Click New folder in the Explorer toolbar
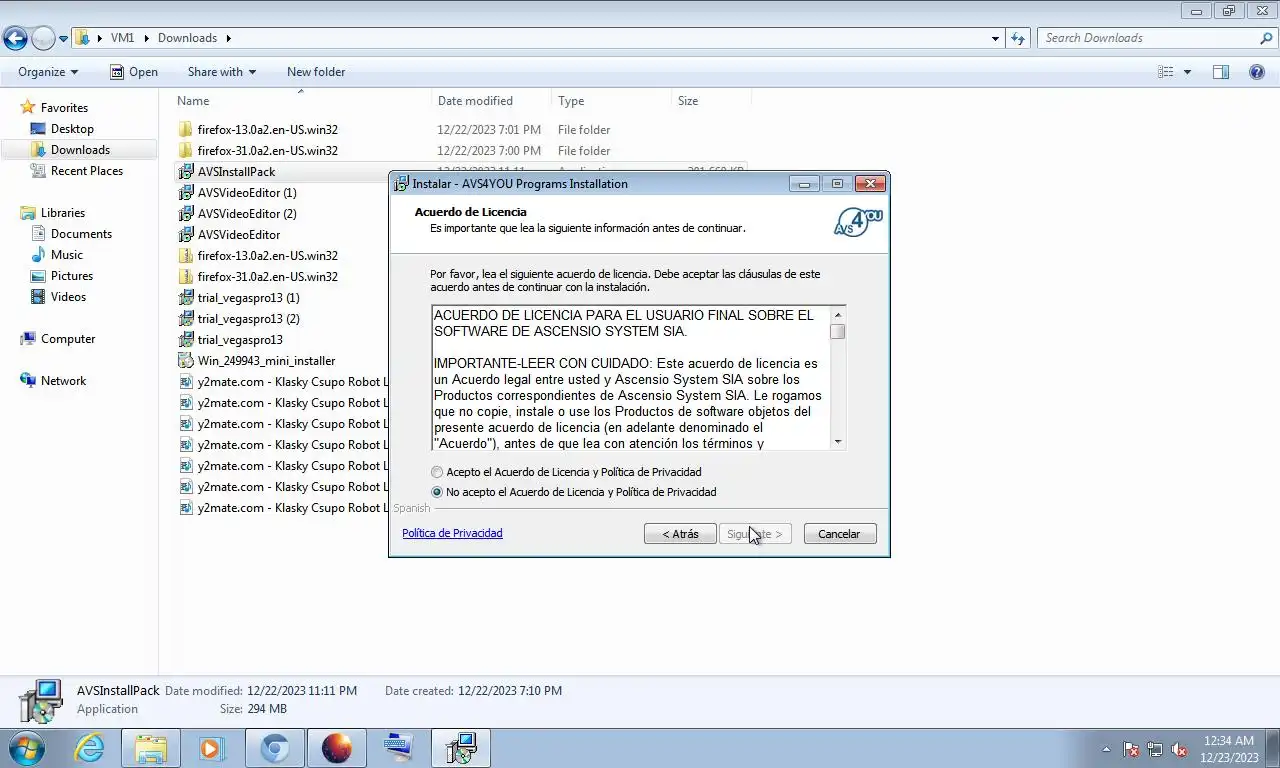1280x768 pixels. coord(316,72)
